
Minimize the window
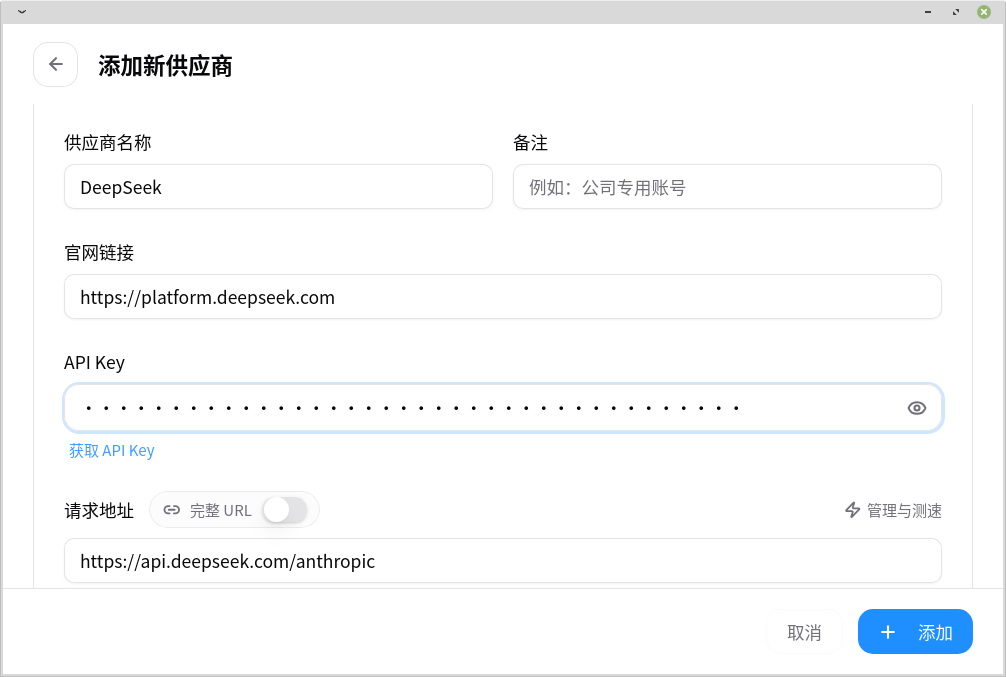tap(928, 12)
